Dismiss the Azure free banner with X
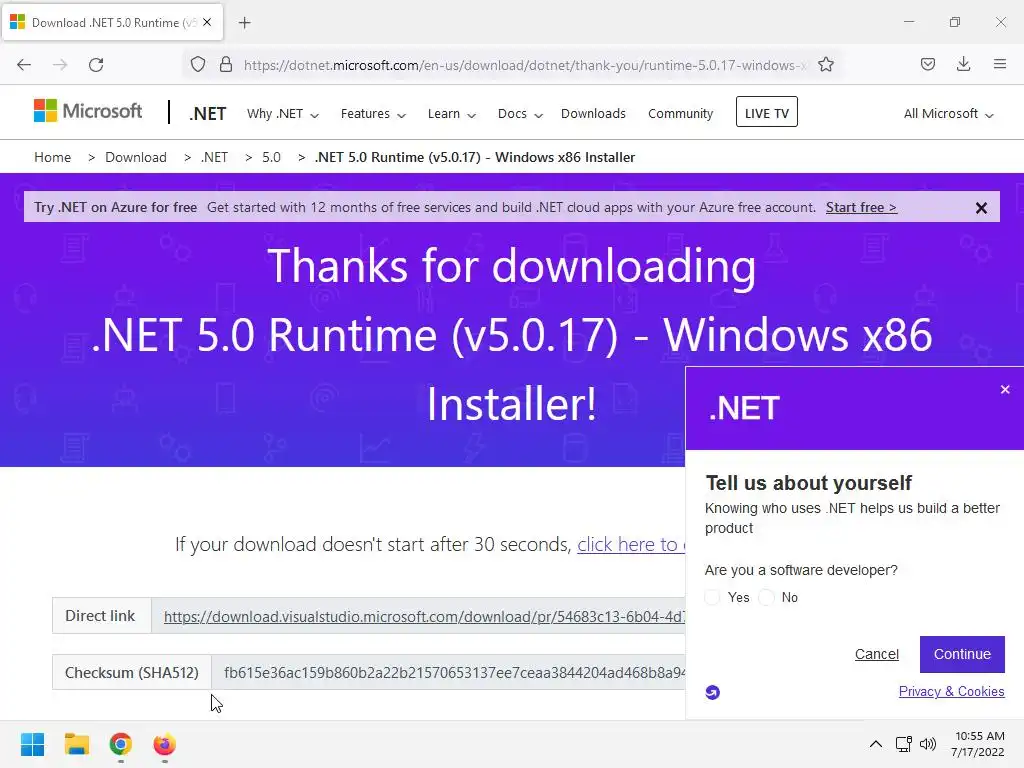Viewport: 1024px width, 768px height. 981,208
